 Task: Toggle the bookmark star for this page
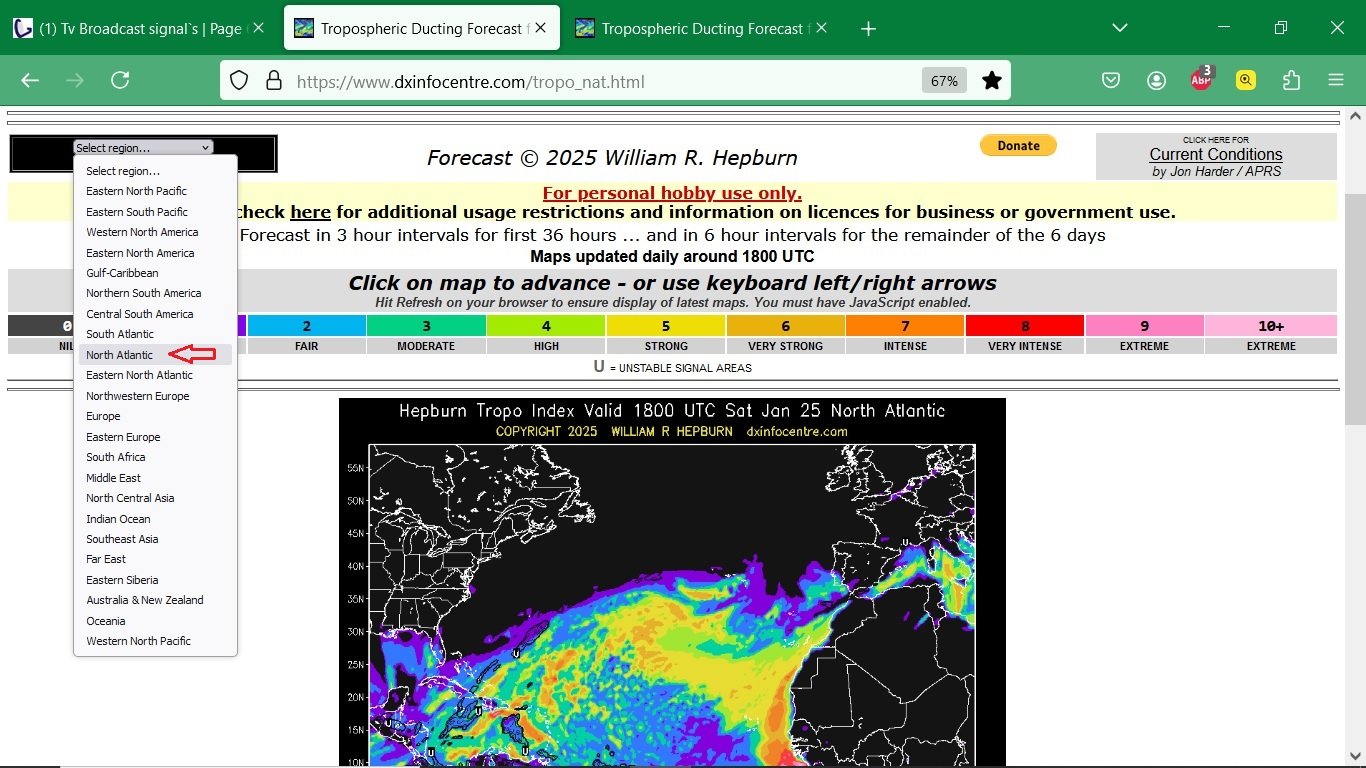pos(991,81)
